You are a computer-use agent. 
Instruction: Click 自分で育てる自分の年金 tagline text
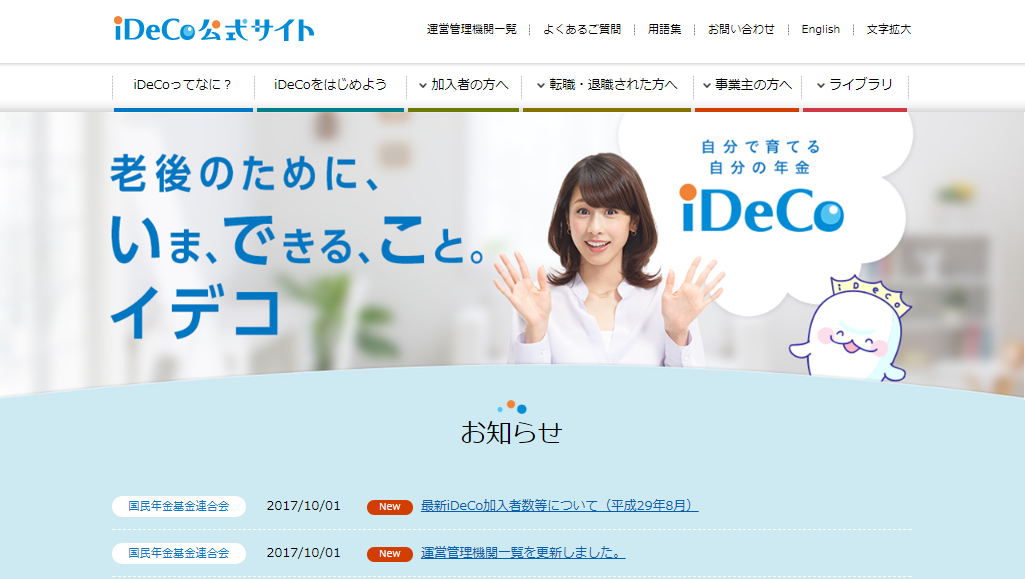760,157
